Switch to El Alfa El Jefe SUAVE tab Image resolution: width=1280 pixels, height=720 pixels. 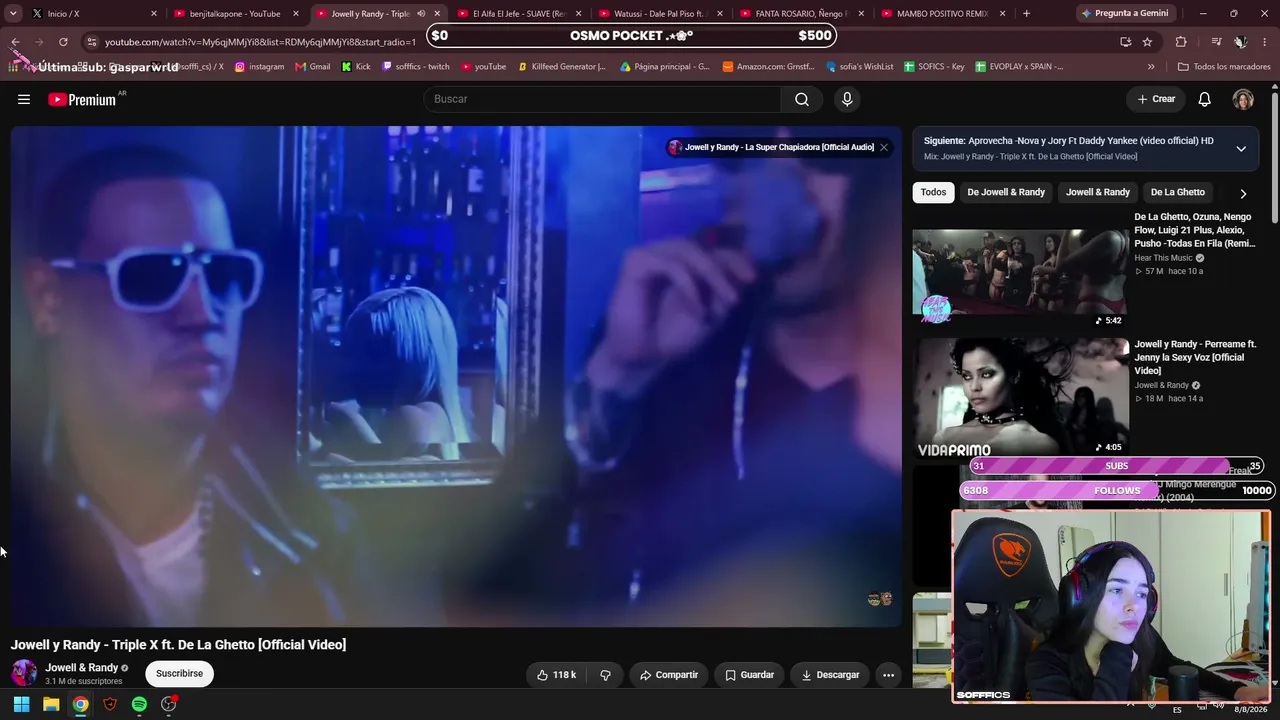pyautogui.click(x=518, y=14)
